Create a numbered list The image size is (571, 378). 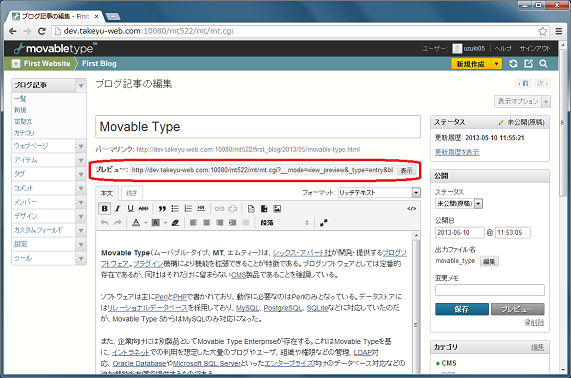[188, 209]
